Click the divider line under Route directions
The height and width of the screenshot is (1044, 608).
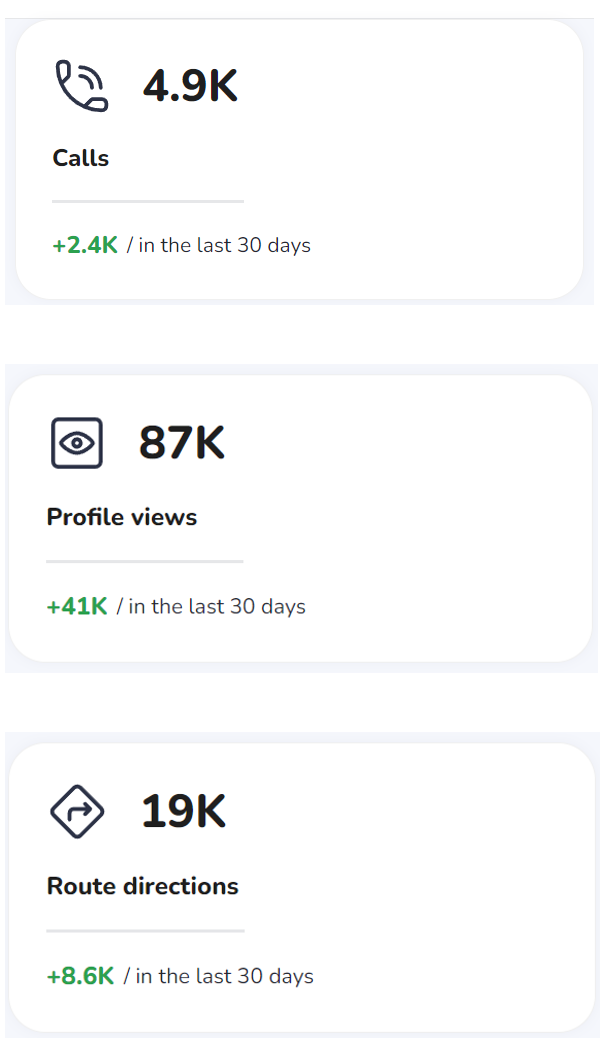pyautogui.click(x=145, y=931)
